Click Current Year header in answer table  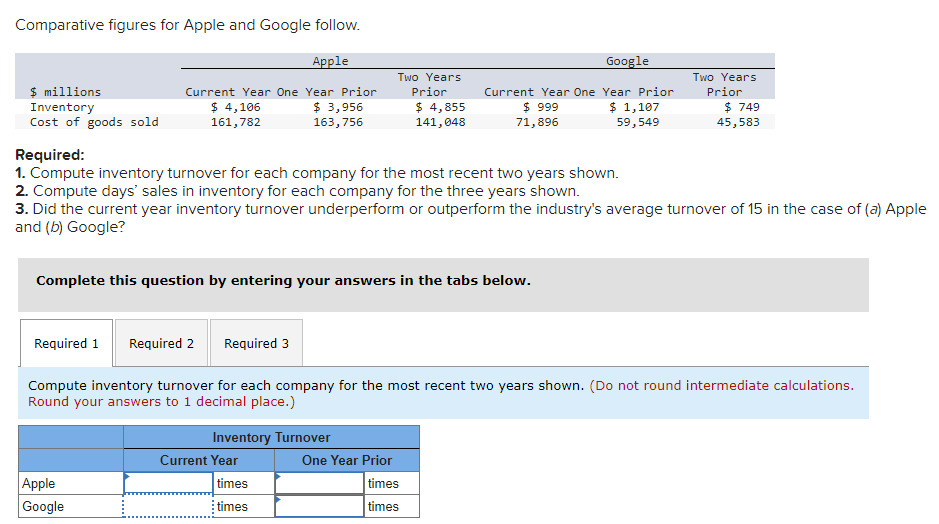(x=199, y=461)
